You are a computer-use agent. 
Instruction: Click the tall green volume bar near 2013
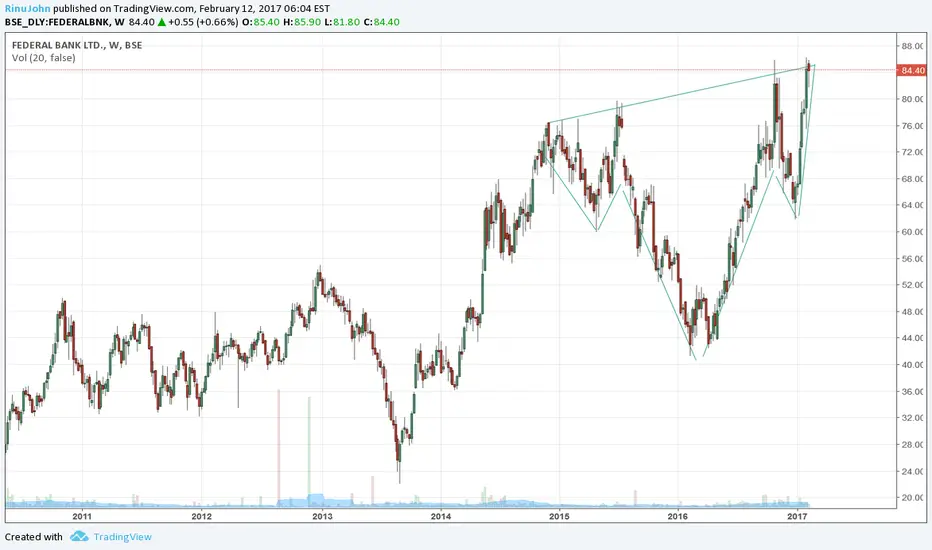pyautogui.click(x=309, y=451)
